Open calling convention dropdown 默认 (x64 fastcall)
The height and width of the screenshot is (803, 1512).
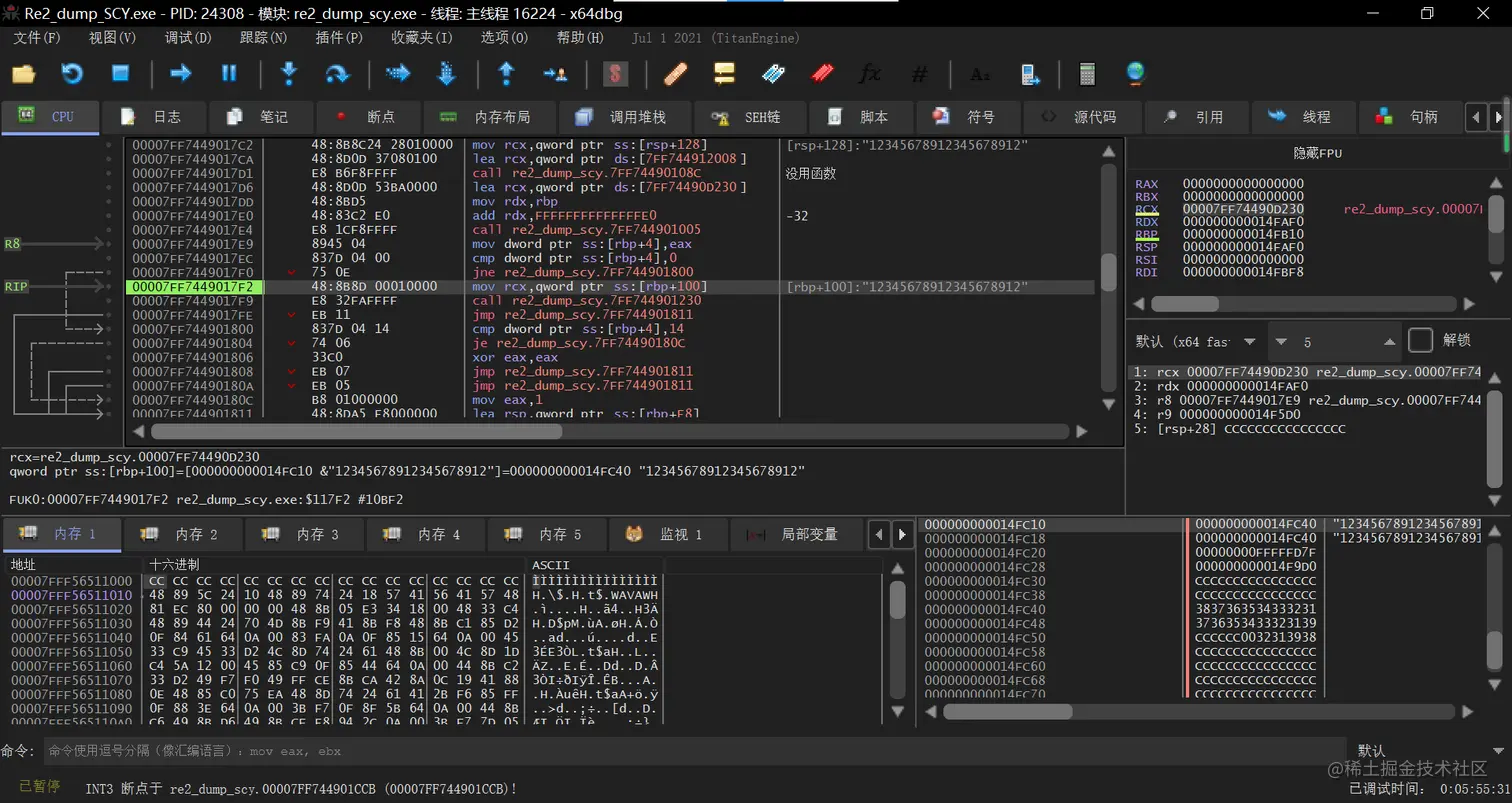tap(1196, 342)
